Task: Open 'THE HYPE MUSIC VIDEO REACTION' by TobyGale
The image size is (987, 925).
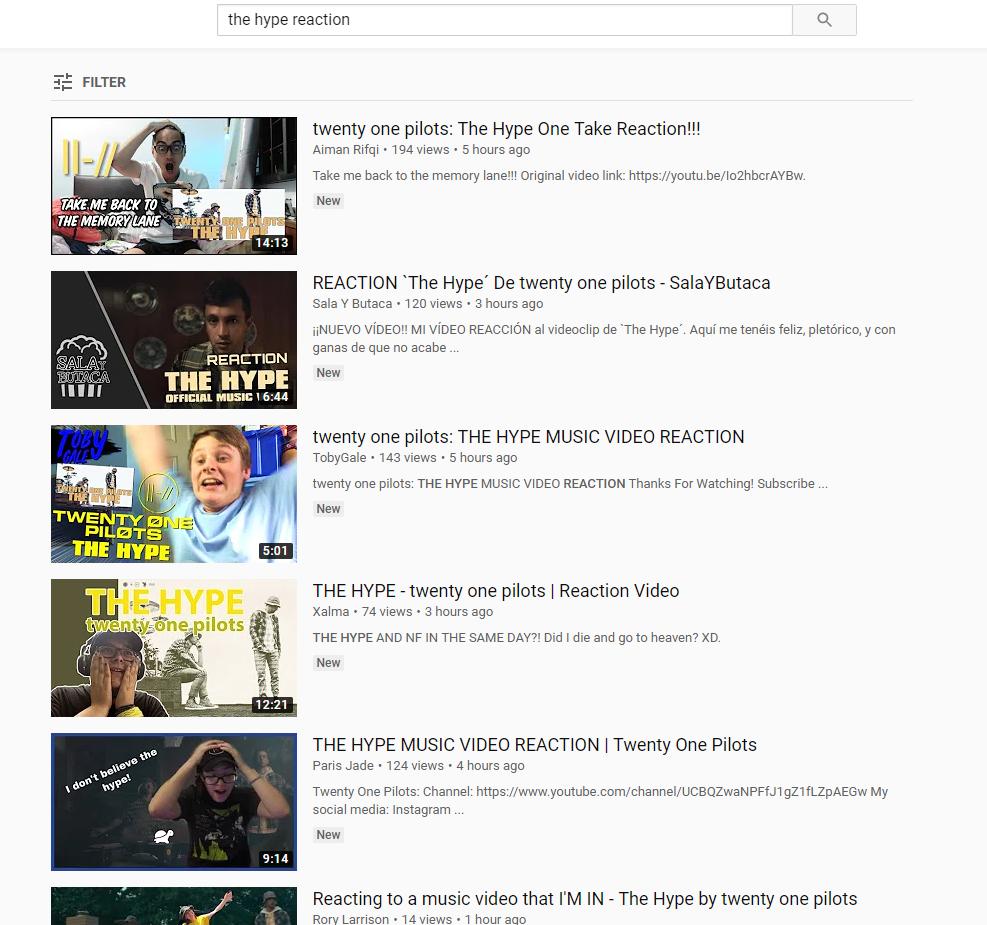Action: (528, 437)
